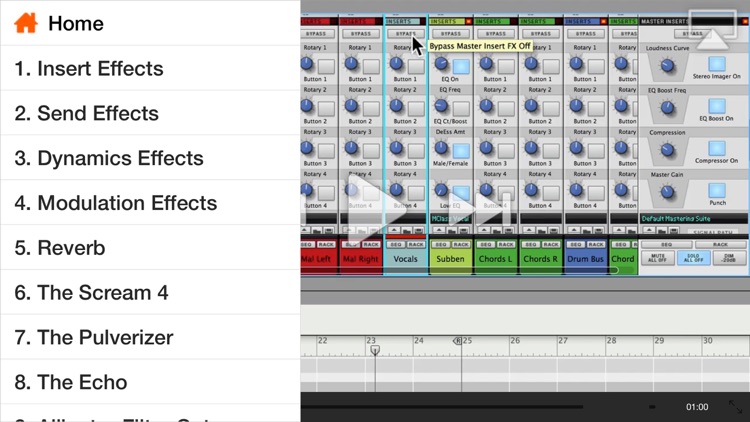Collapse the MASTER INSERTS section header
750x422 pixels.
(694, 22)
